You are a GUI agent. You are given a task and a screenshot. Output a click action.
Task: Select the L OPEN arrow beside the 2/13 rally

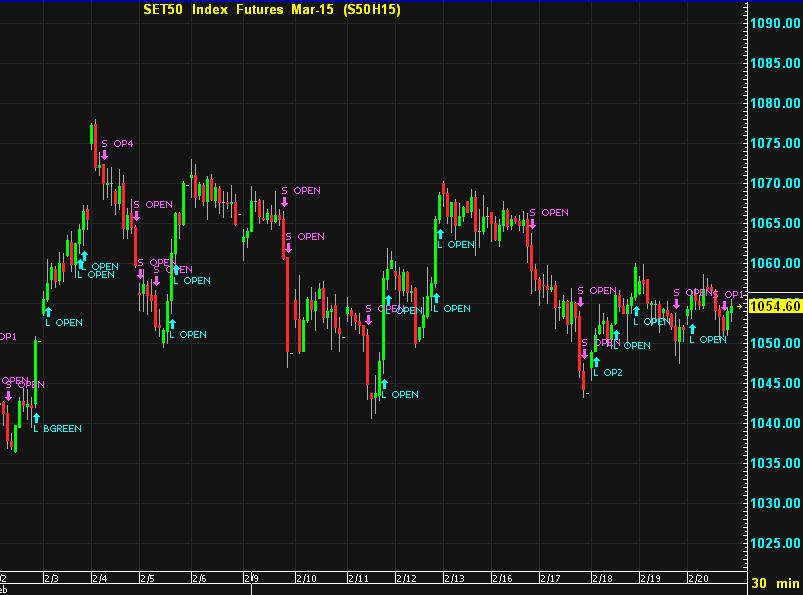pos(438,233)
